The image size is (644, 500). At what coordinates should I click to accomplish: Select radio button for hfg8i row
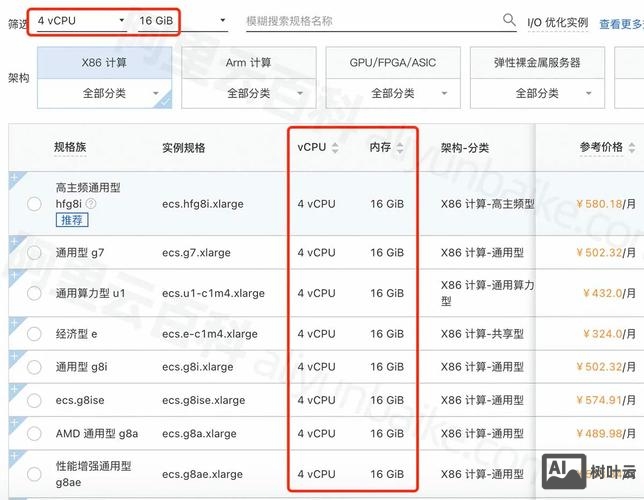click(x=34, y=204)
